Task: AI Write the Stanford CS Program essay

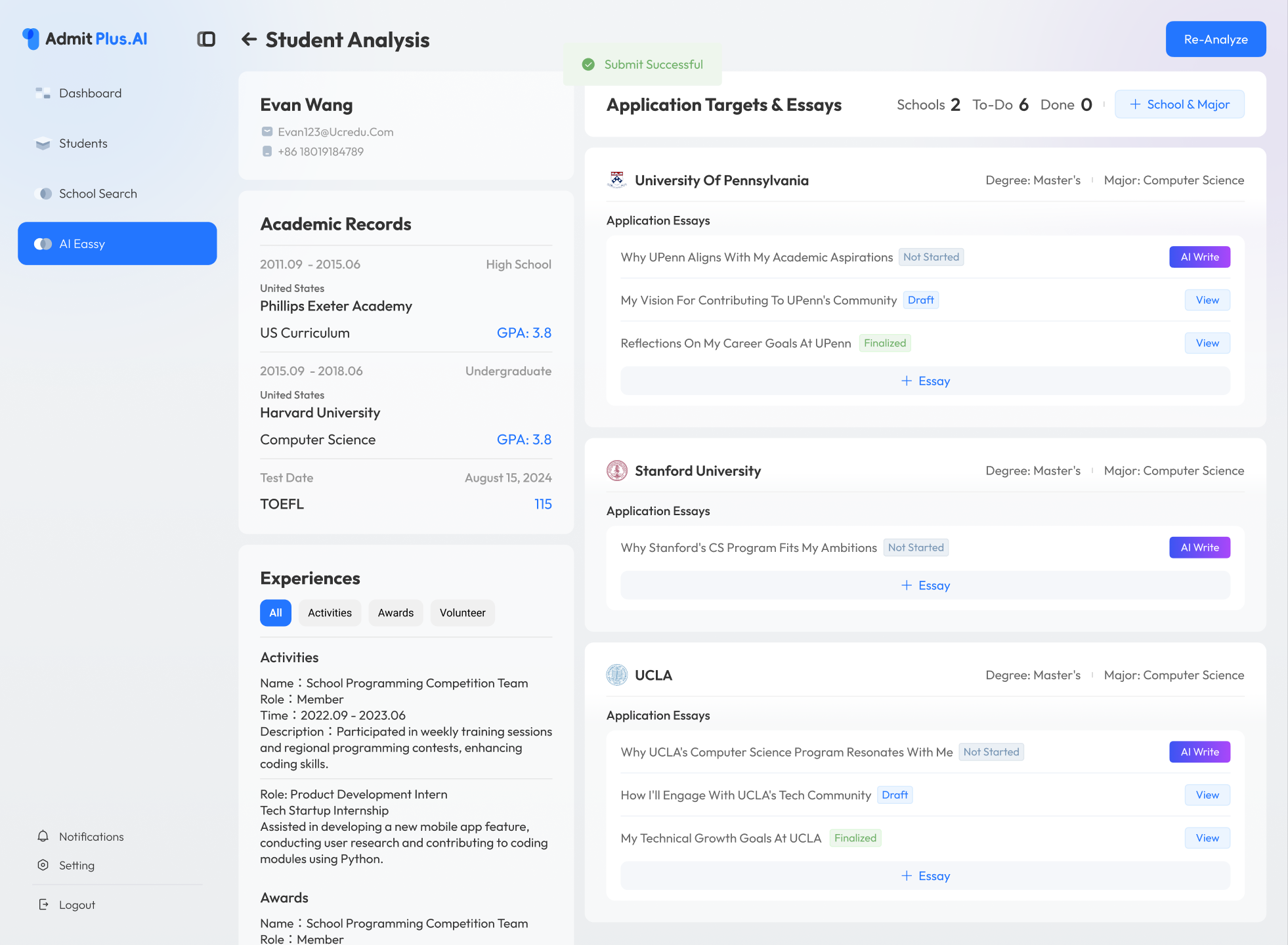Action: pyautogui.click(x=1199, y=547)
